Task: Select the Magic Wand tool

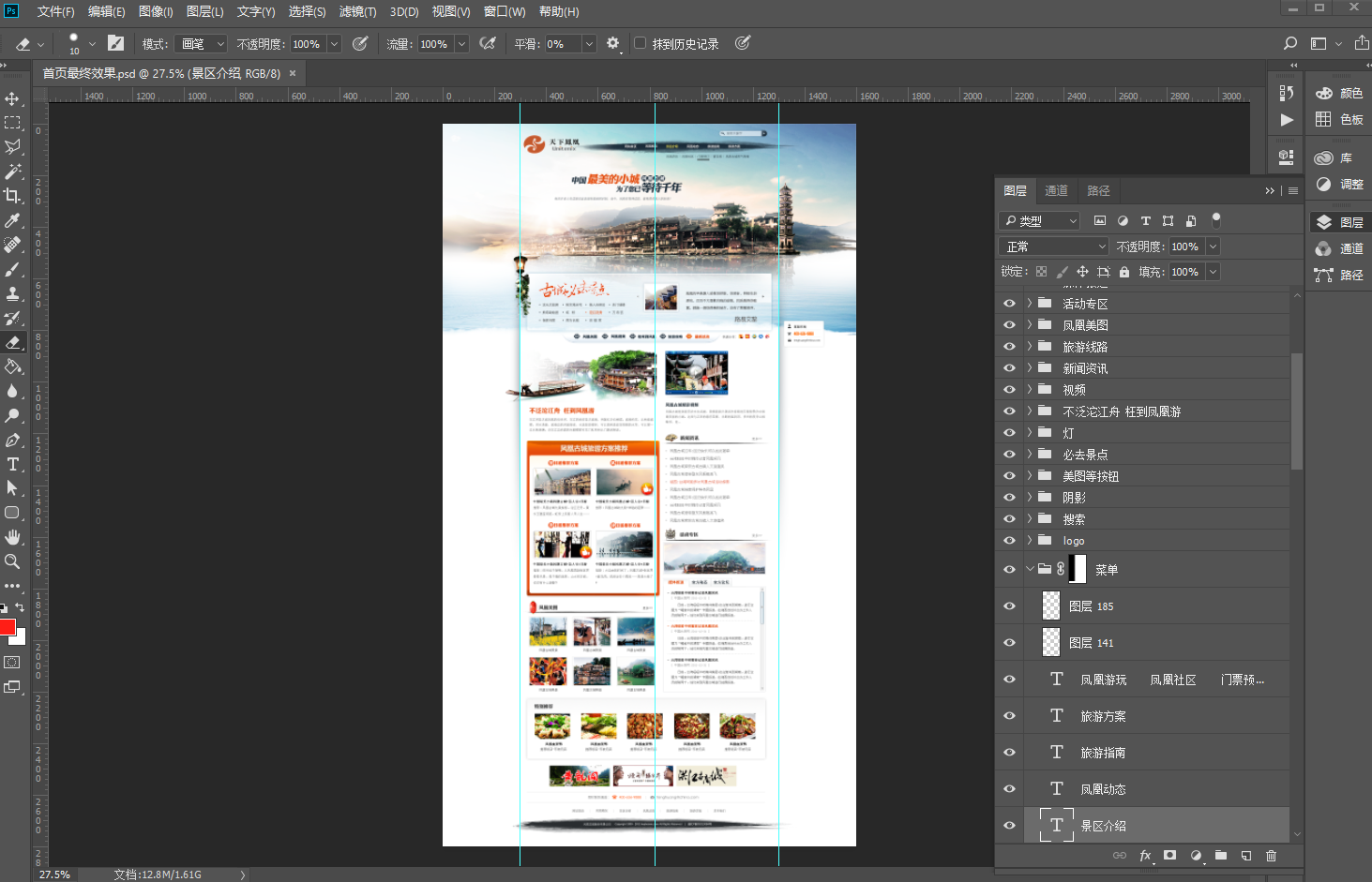Action: 12,172
